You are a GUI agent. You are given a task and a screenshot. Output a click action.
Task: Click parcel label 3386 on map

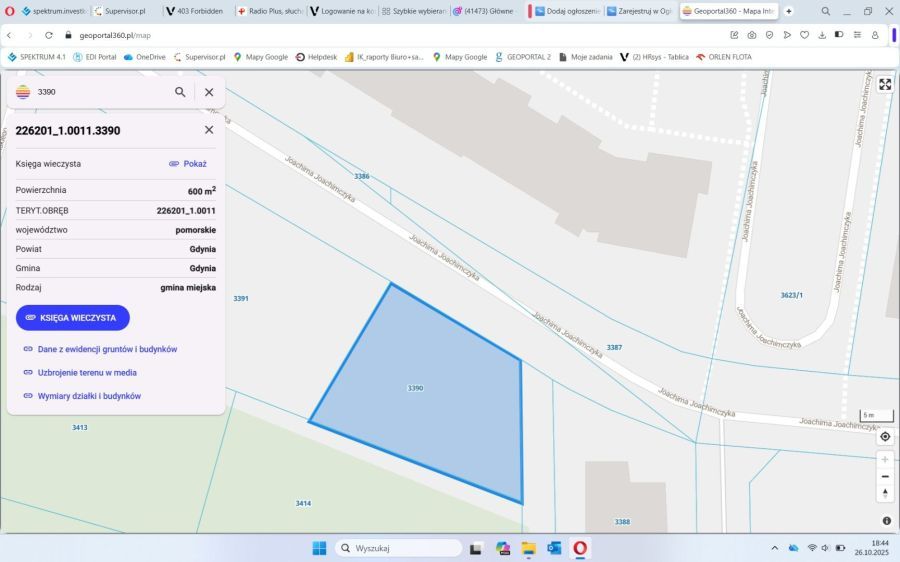tap(362, 176)
